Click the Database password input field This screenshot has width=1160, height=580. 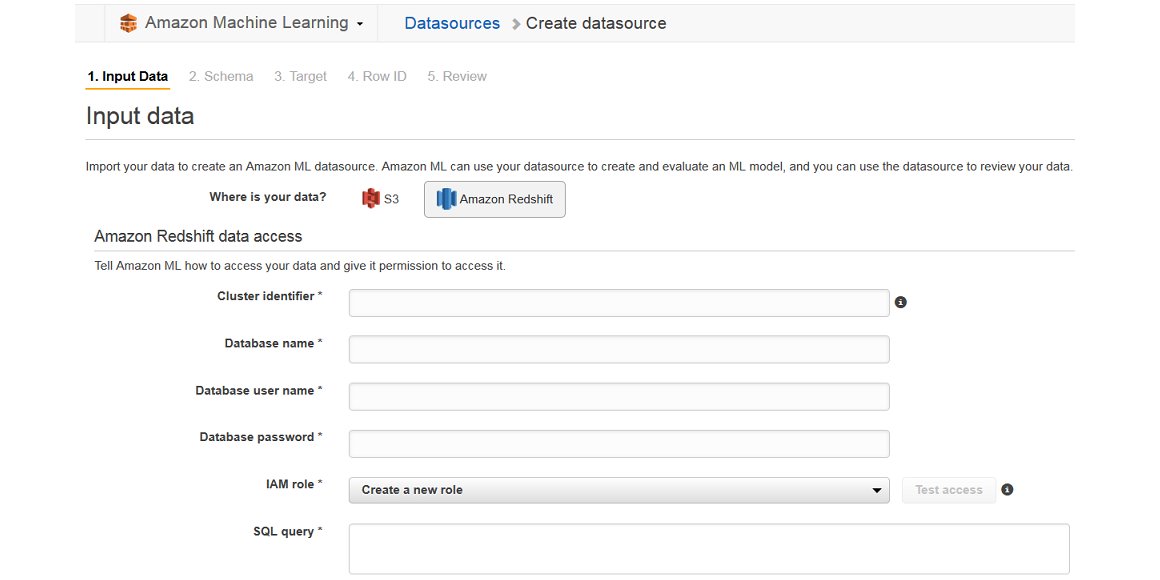(618, 444)
